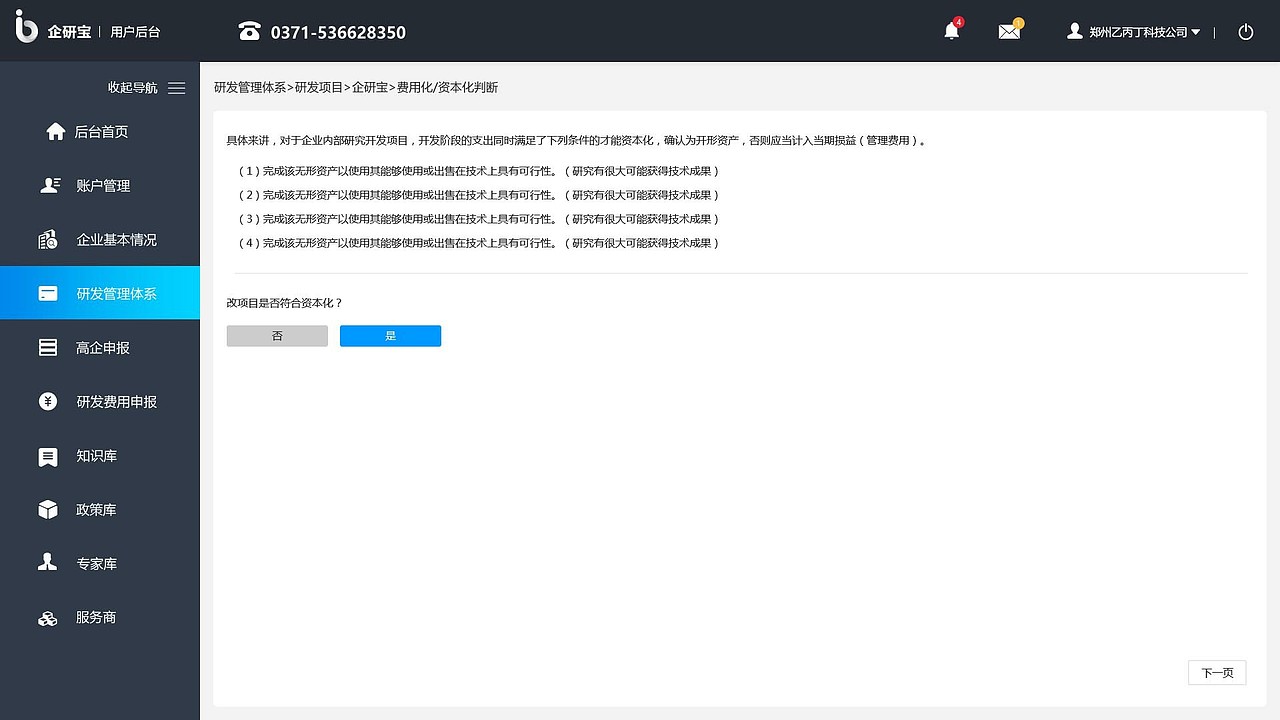Click condition line (3)

coord(478,219)
